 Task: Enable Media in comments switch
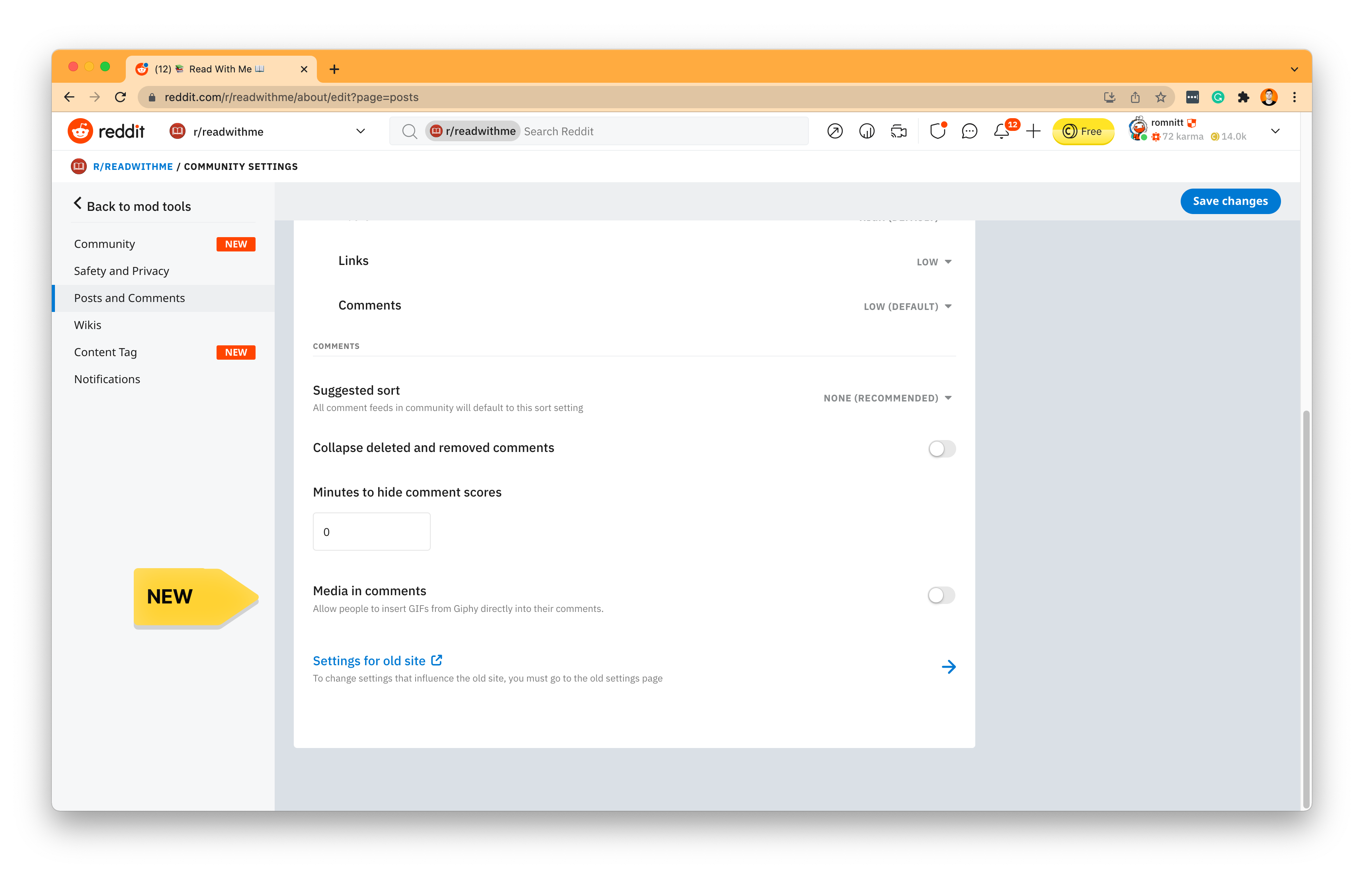[941, 596]
